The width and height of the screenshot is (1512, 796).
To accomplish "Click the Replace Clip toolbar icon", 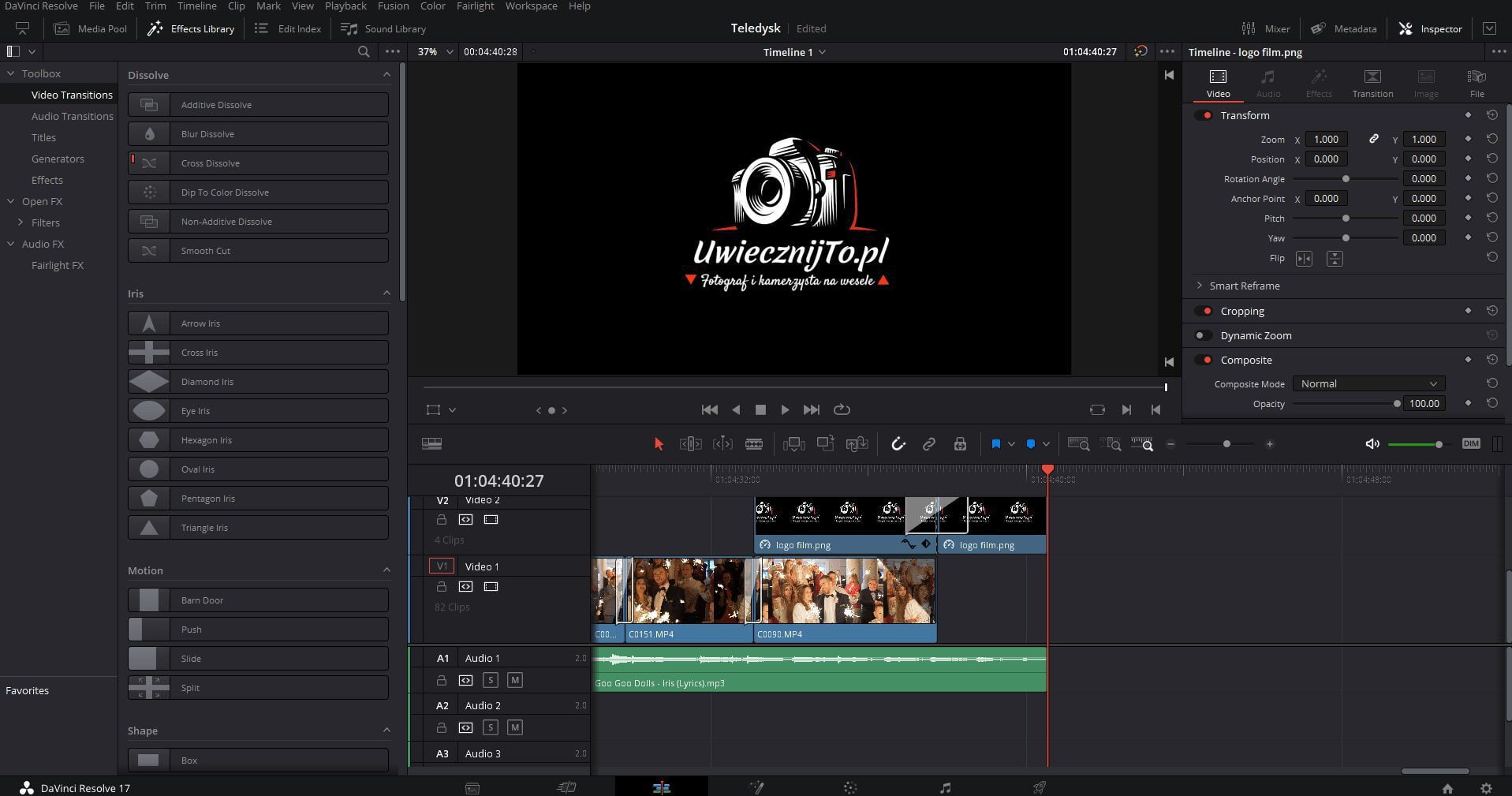I will 857,444.
